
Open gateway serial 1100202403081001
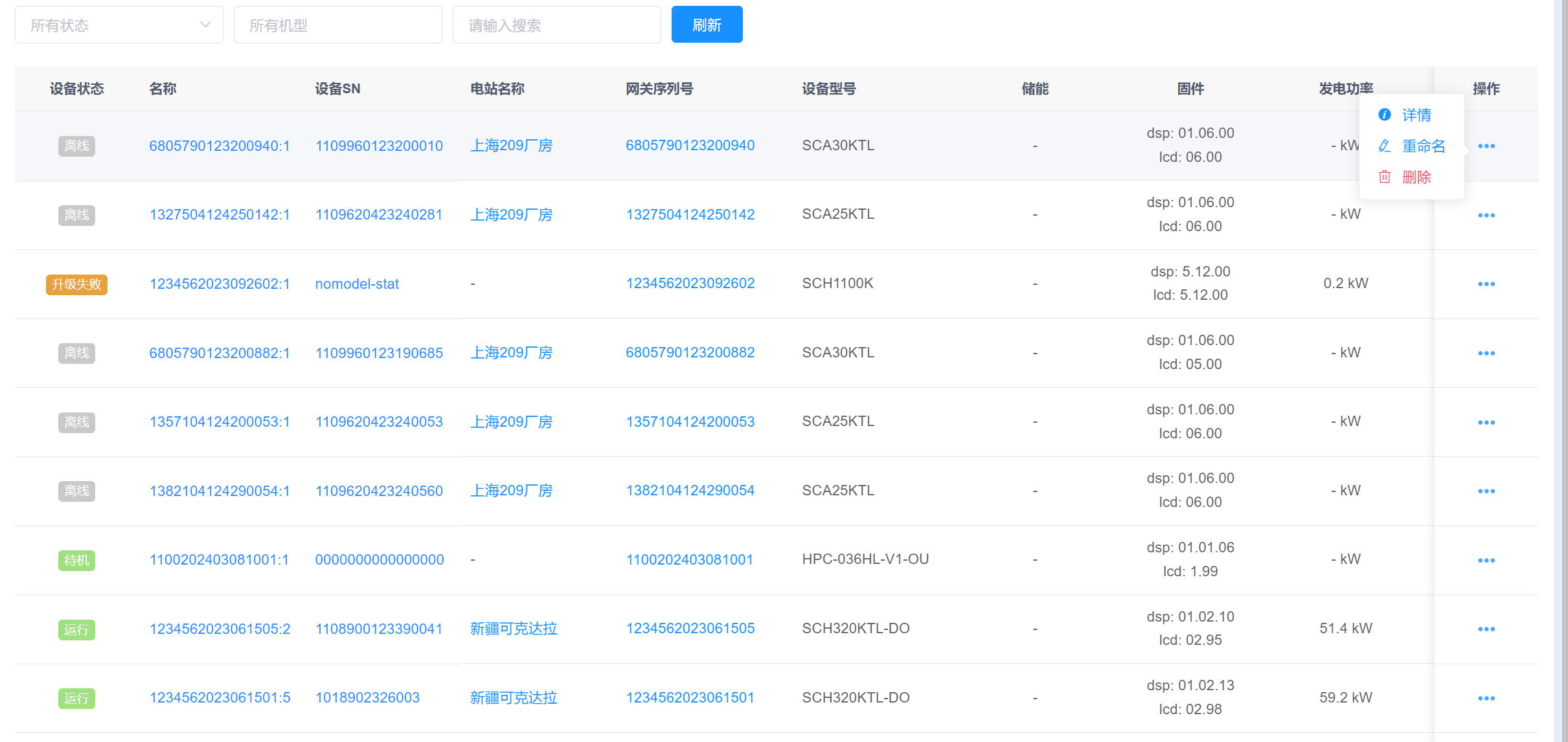(690, 560)
